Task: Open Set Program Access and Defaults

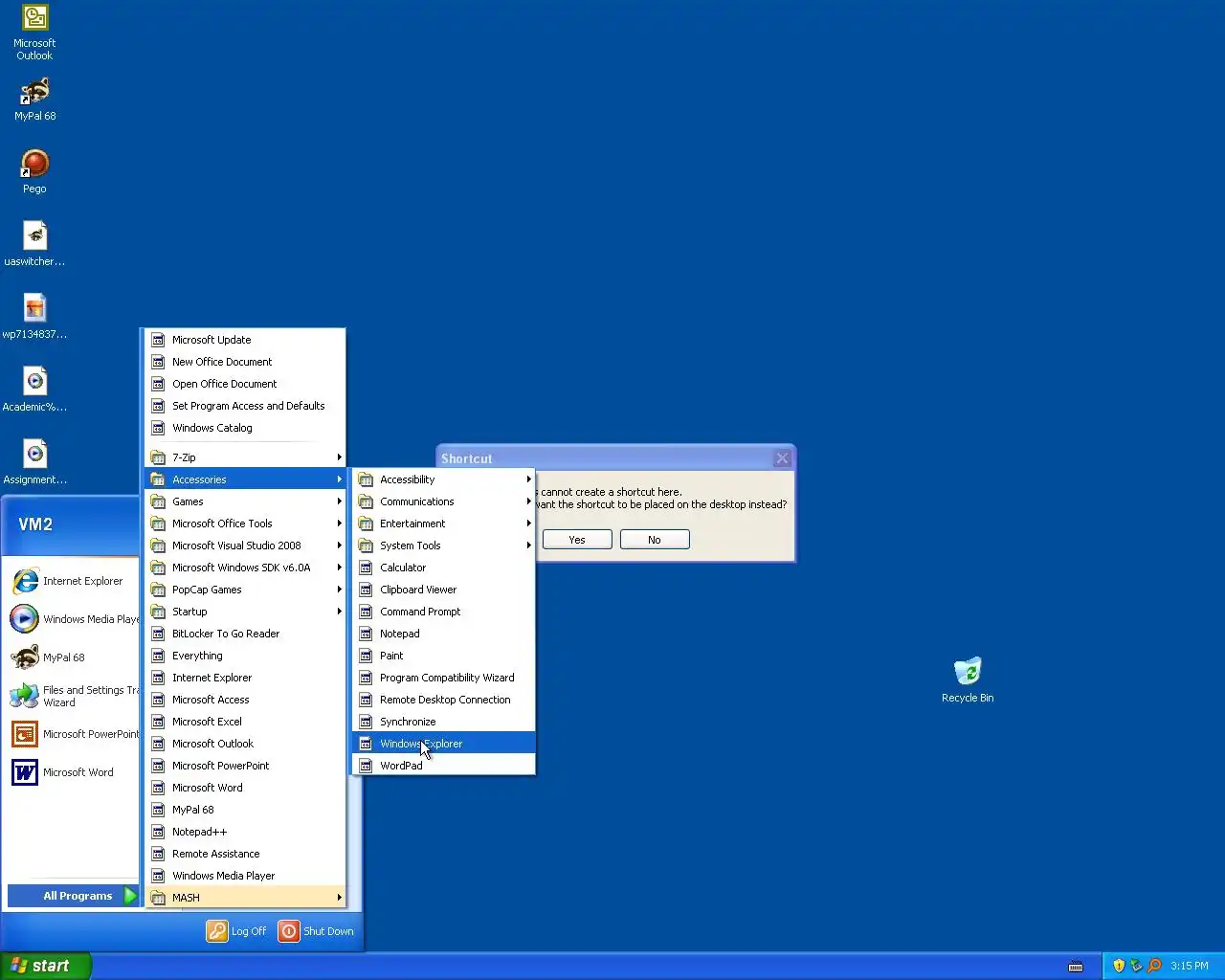Action: click(x=245, y=406)
